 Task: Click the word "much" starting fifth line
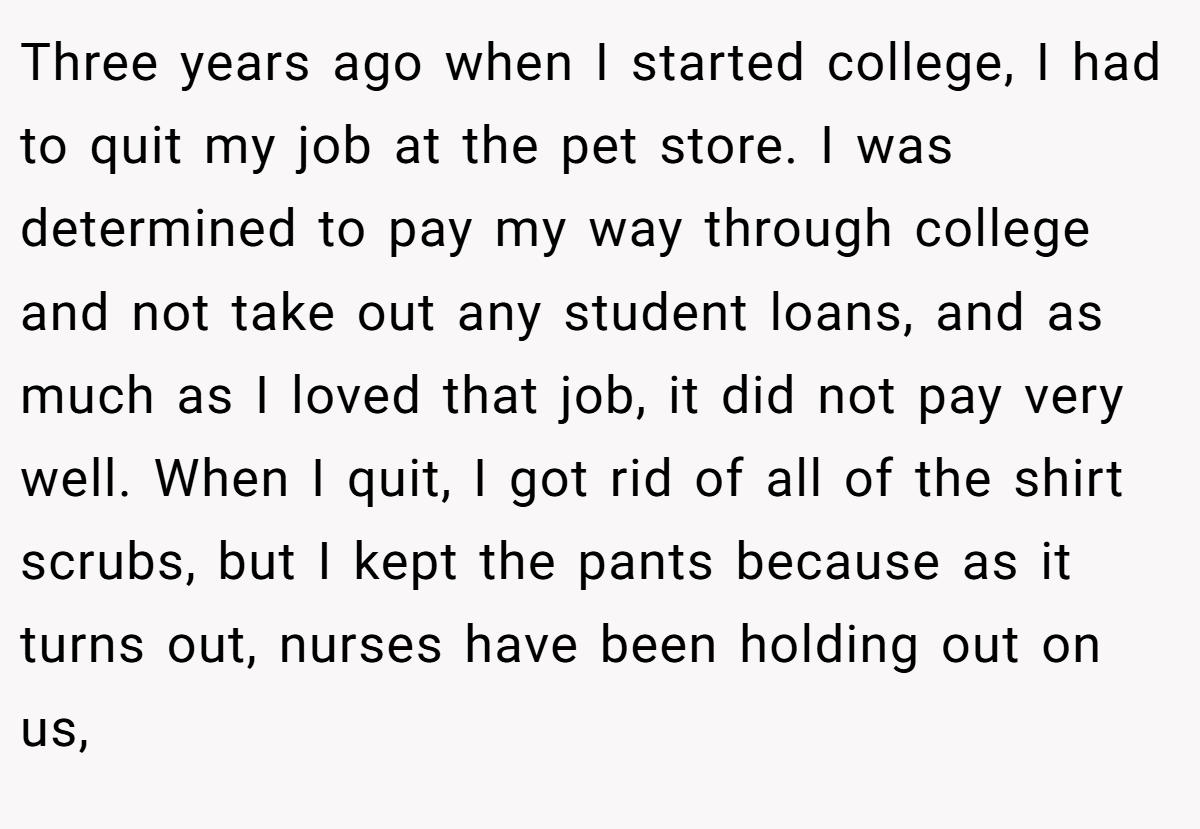pos(87,396)
